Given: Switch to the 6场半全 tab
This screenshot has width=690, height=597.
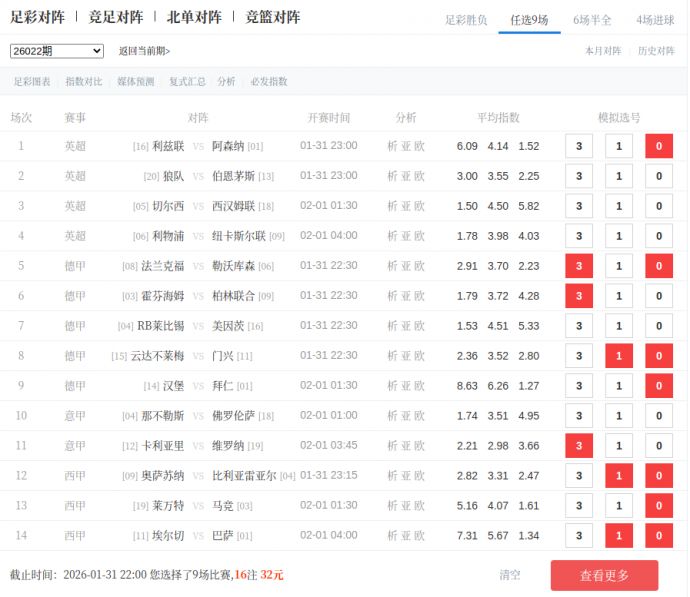Looking at the screenshot, I should click(x=592, y=19).
